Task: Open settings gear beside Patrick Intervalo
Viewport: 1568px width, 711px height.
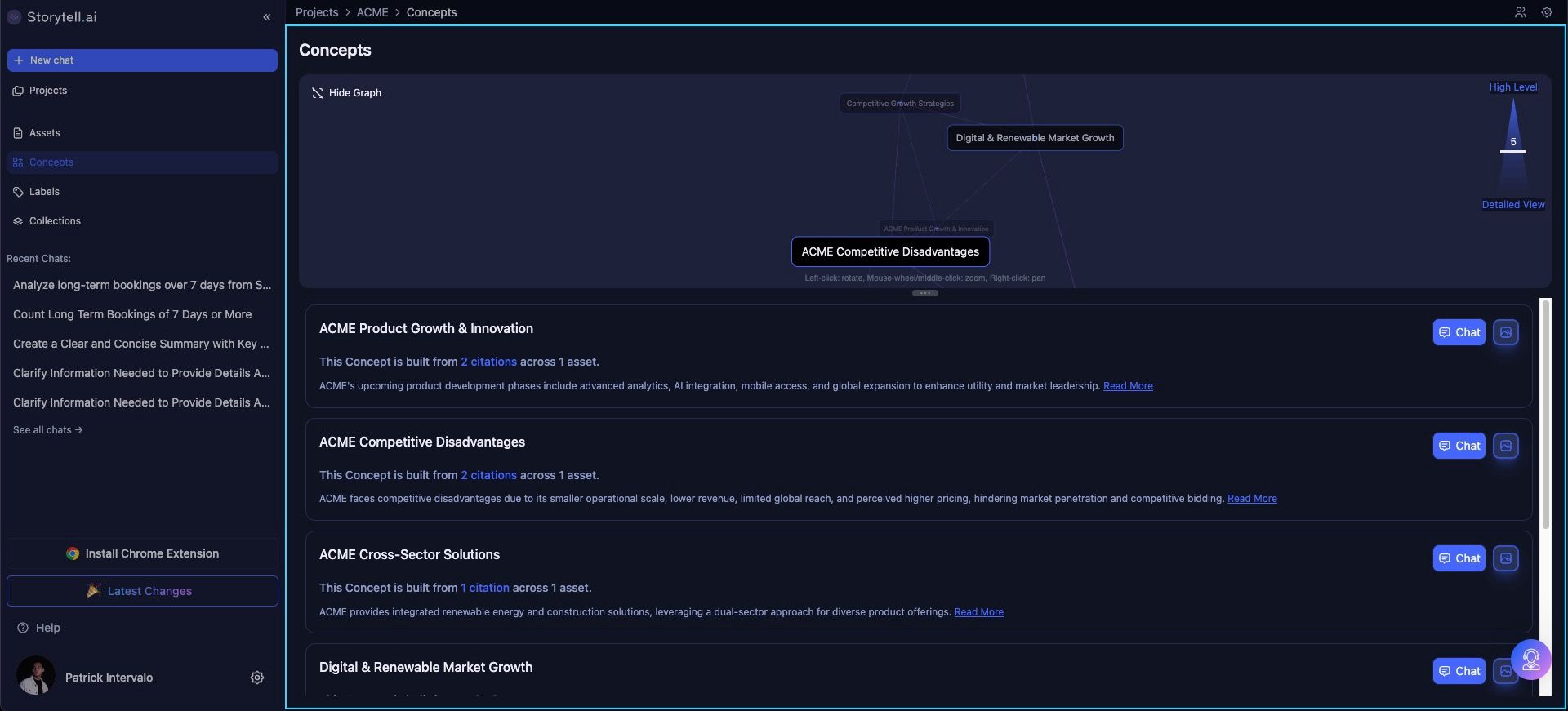Action: pos(257,678)
